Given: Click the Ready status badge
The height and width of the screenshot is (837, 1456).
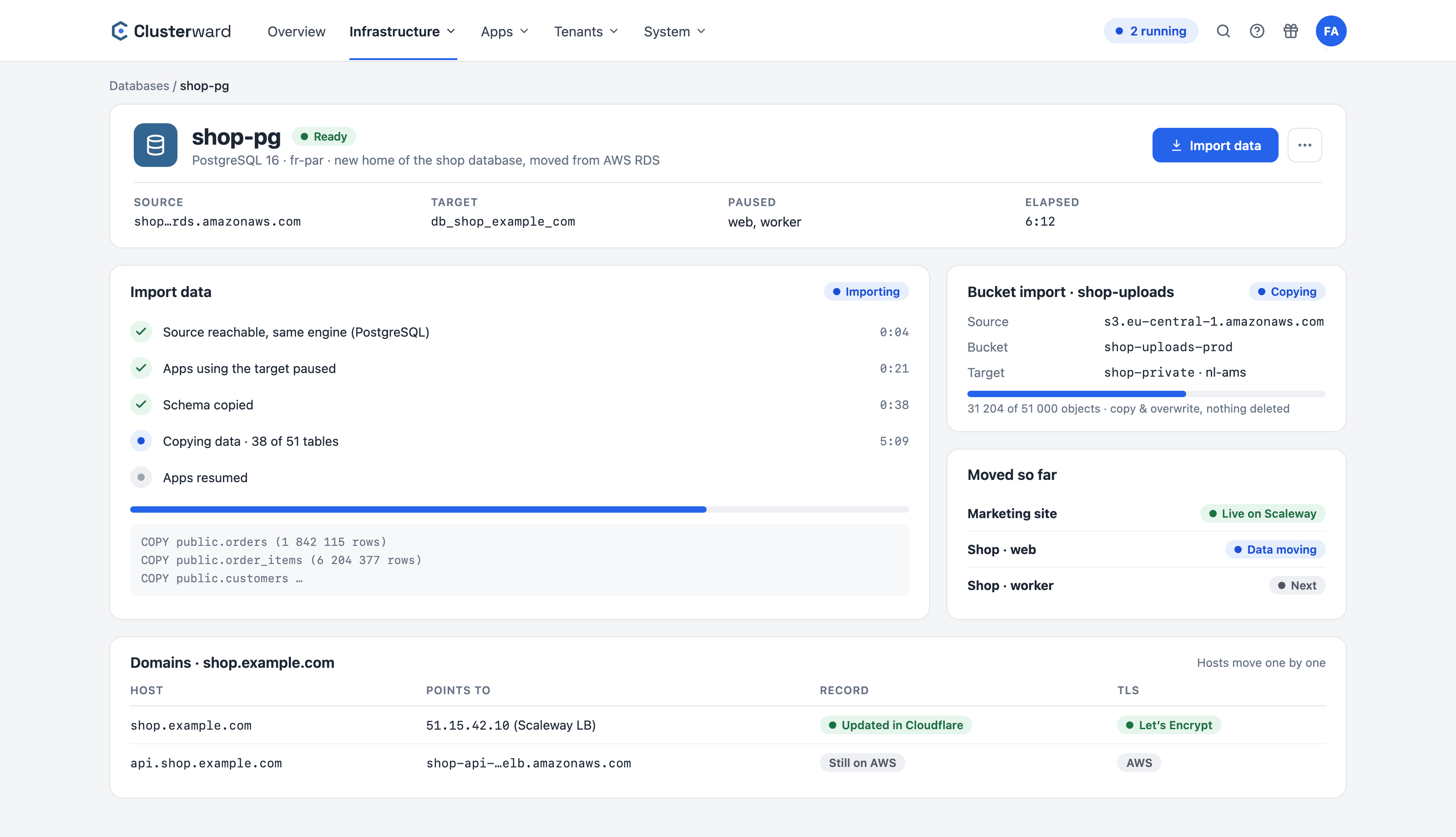Looking at the screenshot, I should pyautogui.click(x=324, y=136).
